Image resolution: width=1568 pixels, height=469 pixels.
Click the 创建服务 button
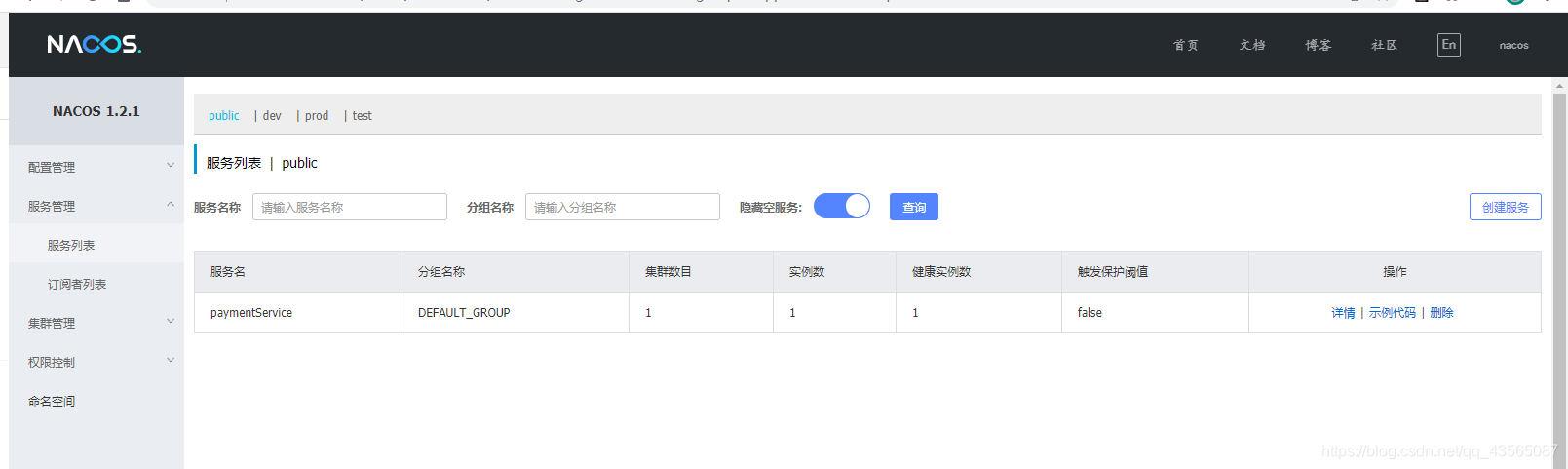coord(1505,207)
